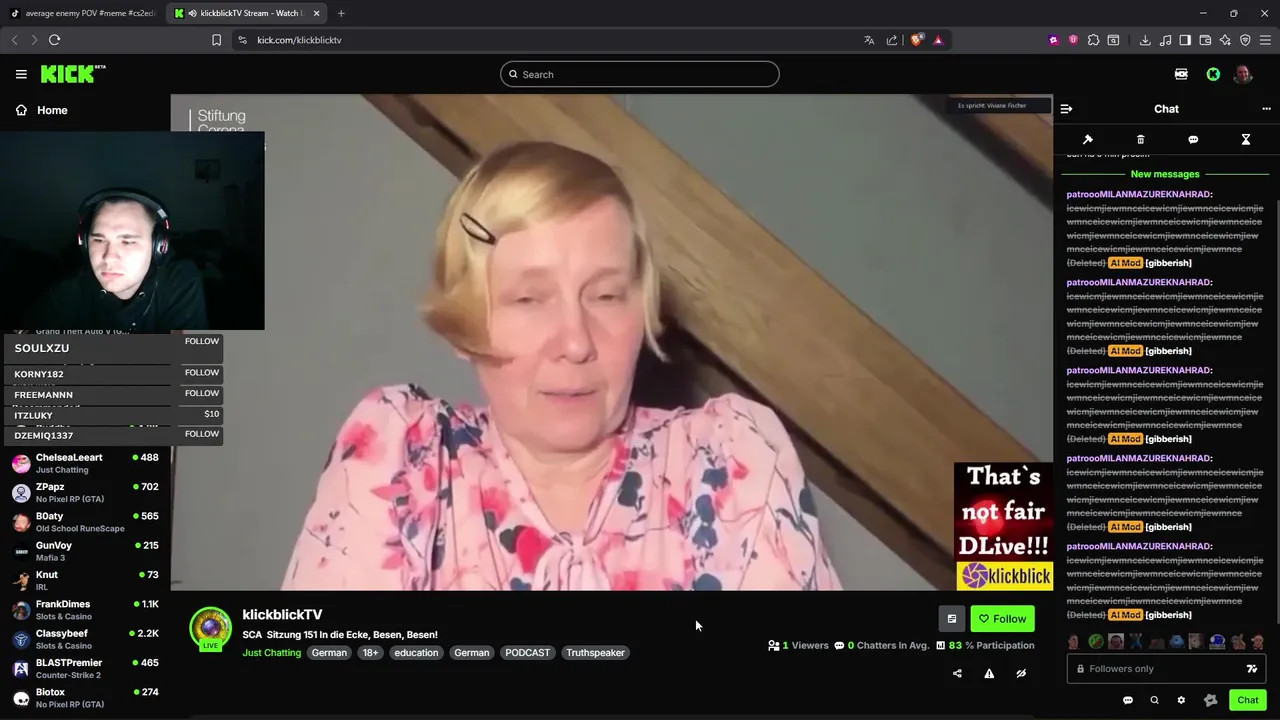Click the first German tag
The width and height of the screenshot is (1280, 720).
coord(329,653)
